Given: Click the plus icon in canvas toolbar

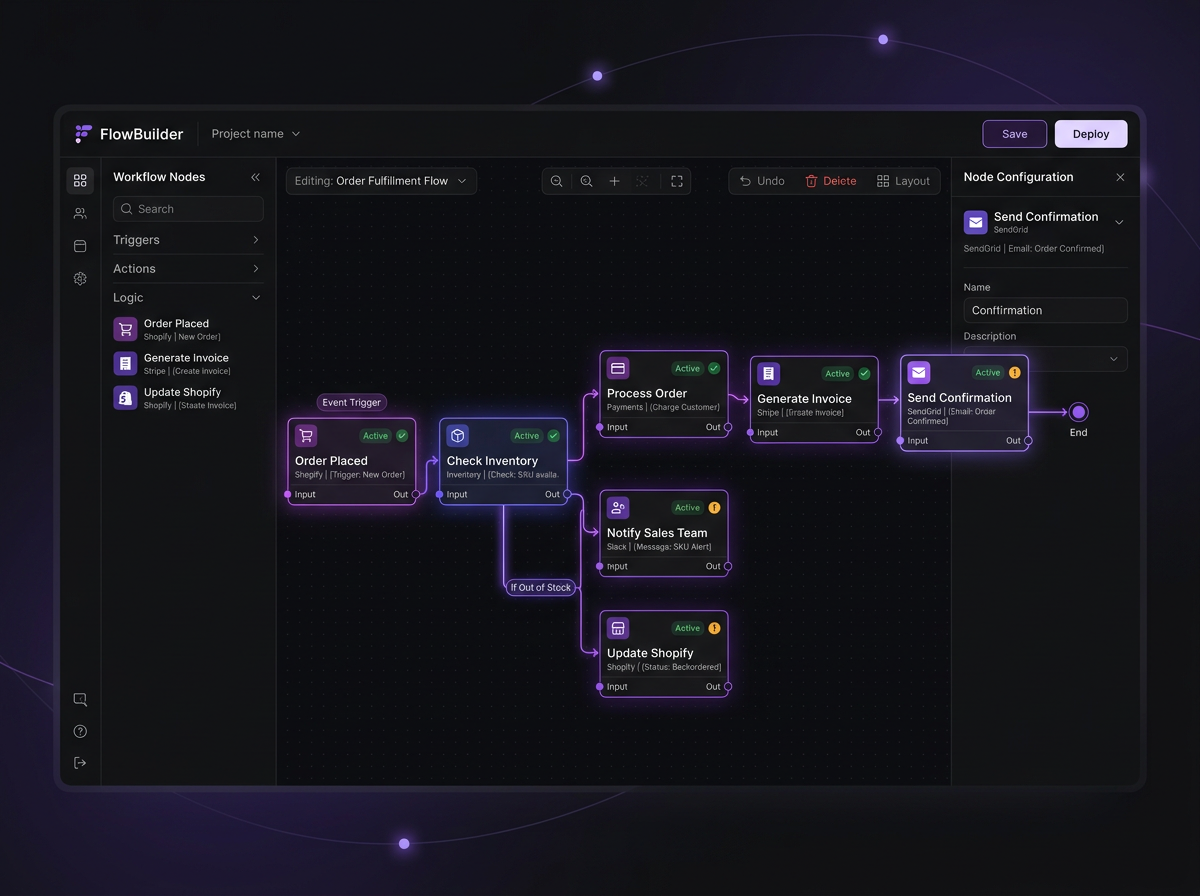Looking at the screenshot, I should pyautogui.click(x=615, y=181).
